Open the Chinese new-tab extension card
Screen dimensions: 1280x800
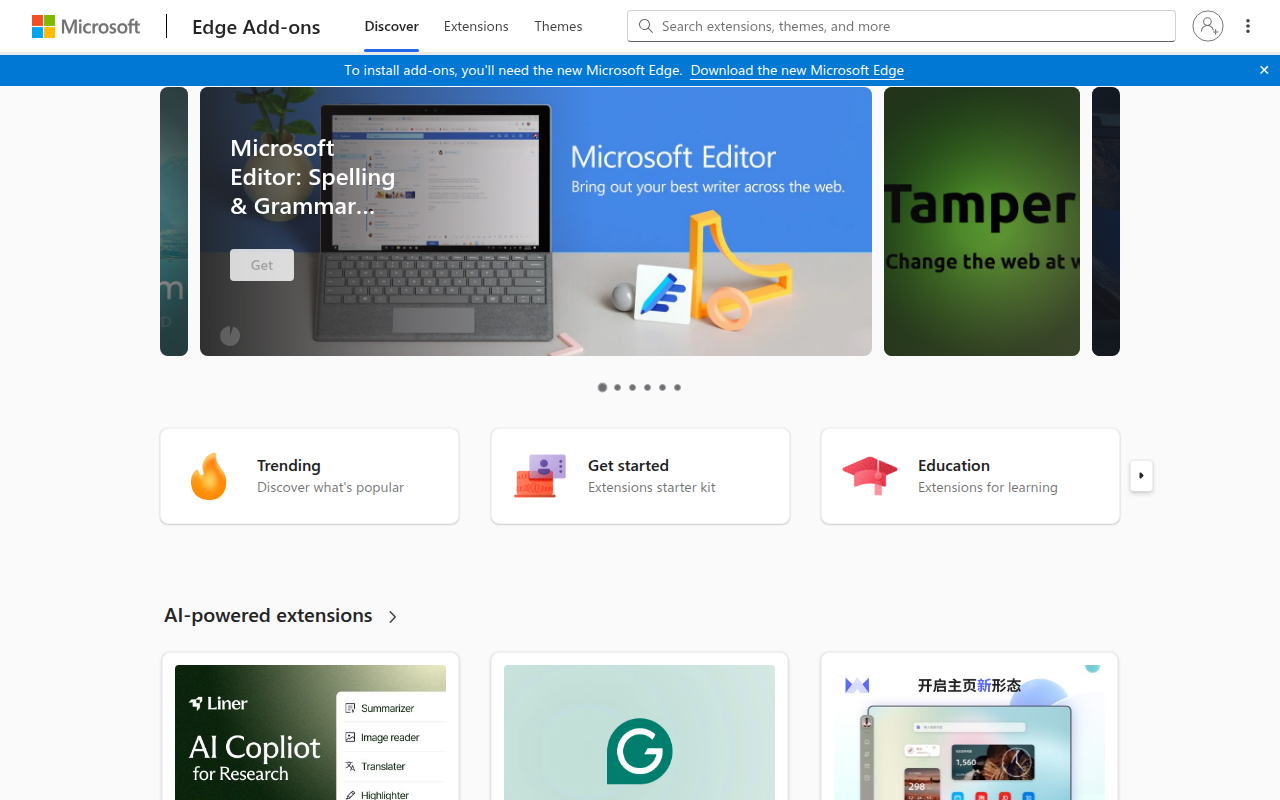[969, 727]
